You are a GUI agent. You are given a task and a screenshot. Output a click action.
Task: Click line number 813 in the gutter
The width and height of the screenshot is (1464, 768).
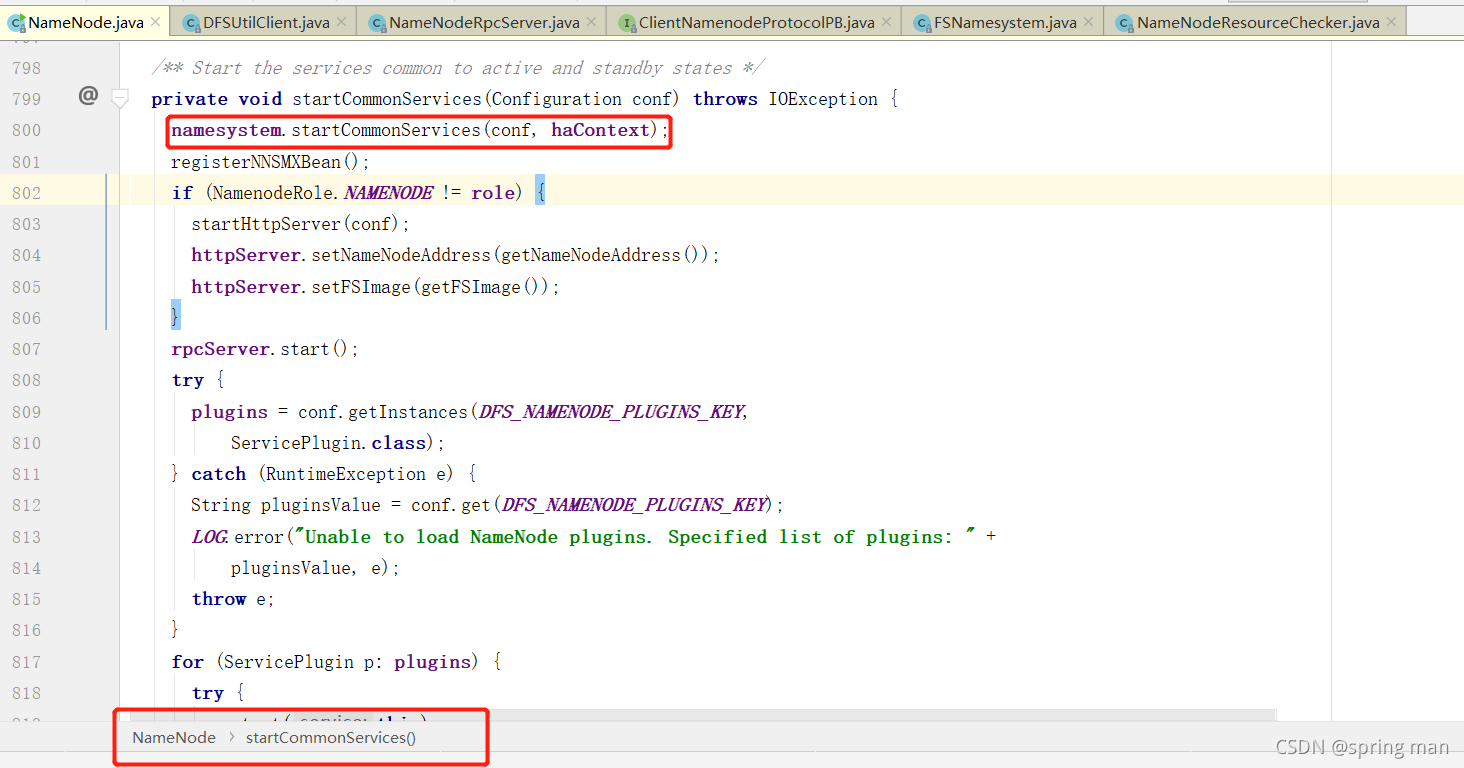point(26,537)
